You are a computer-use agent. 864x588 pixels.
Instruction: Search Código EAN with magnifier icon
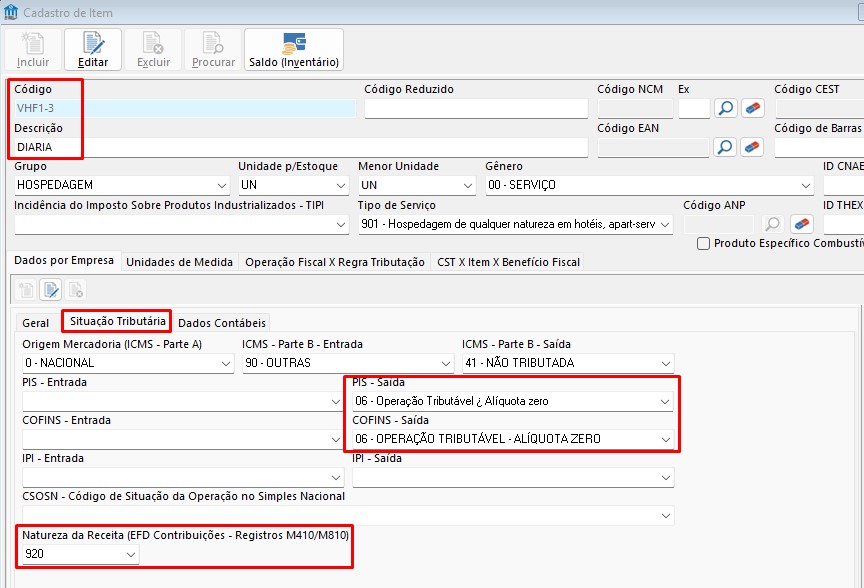click(x=725, y=147)
